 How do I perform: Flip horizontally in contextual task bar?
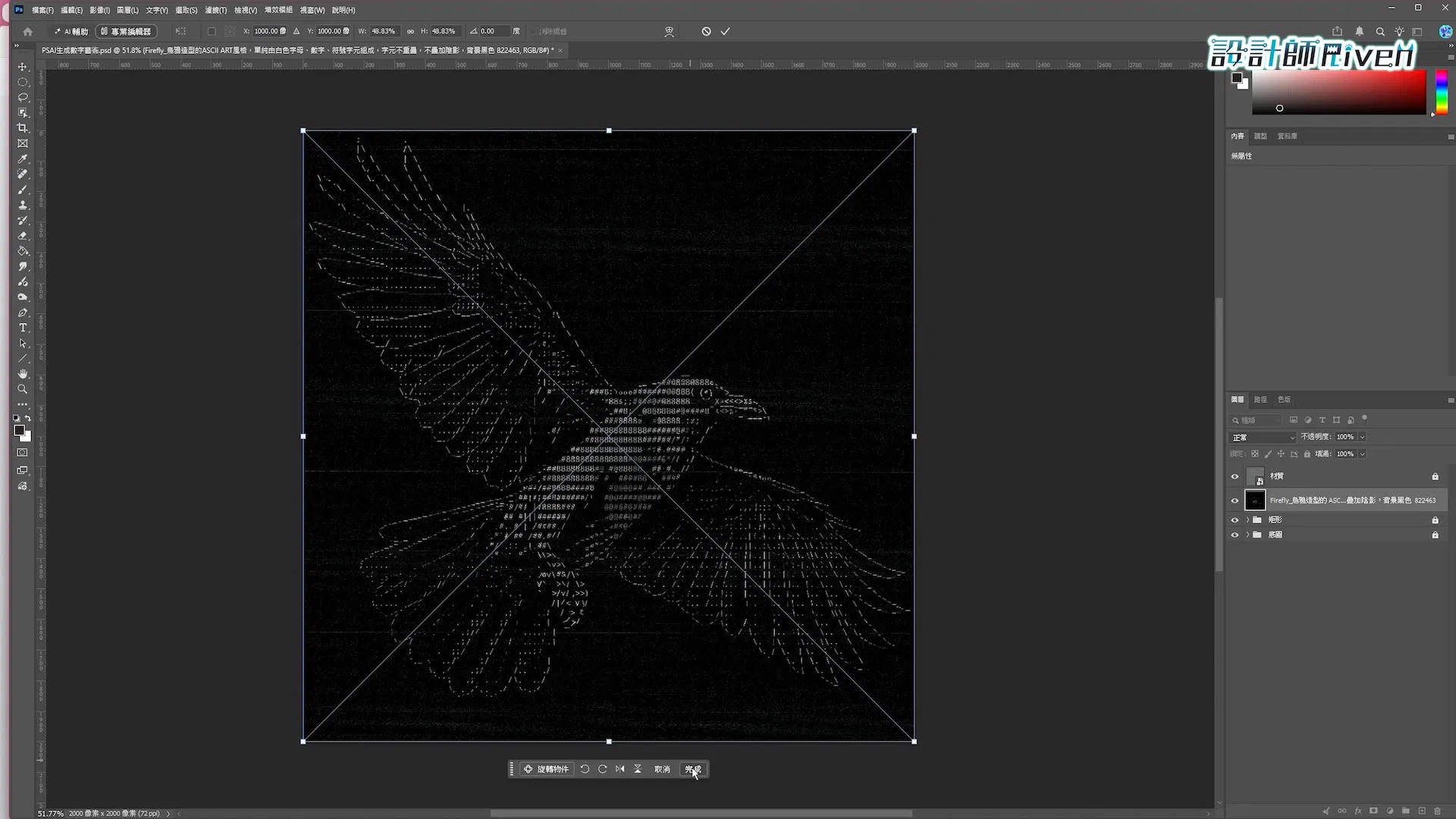pyautogui.click(x=620, y=769)
